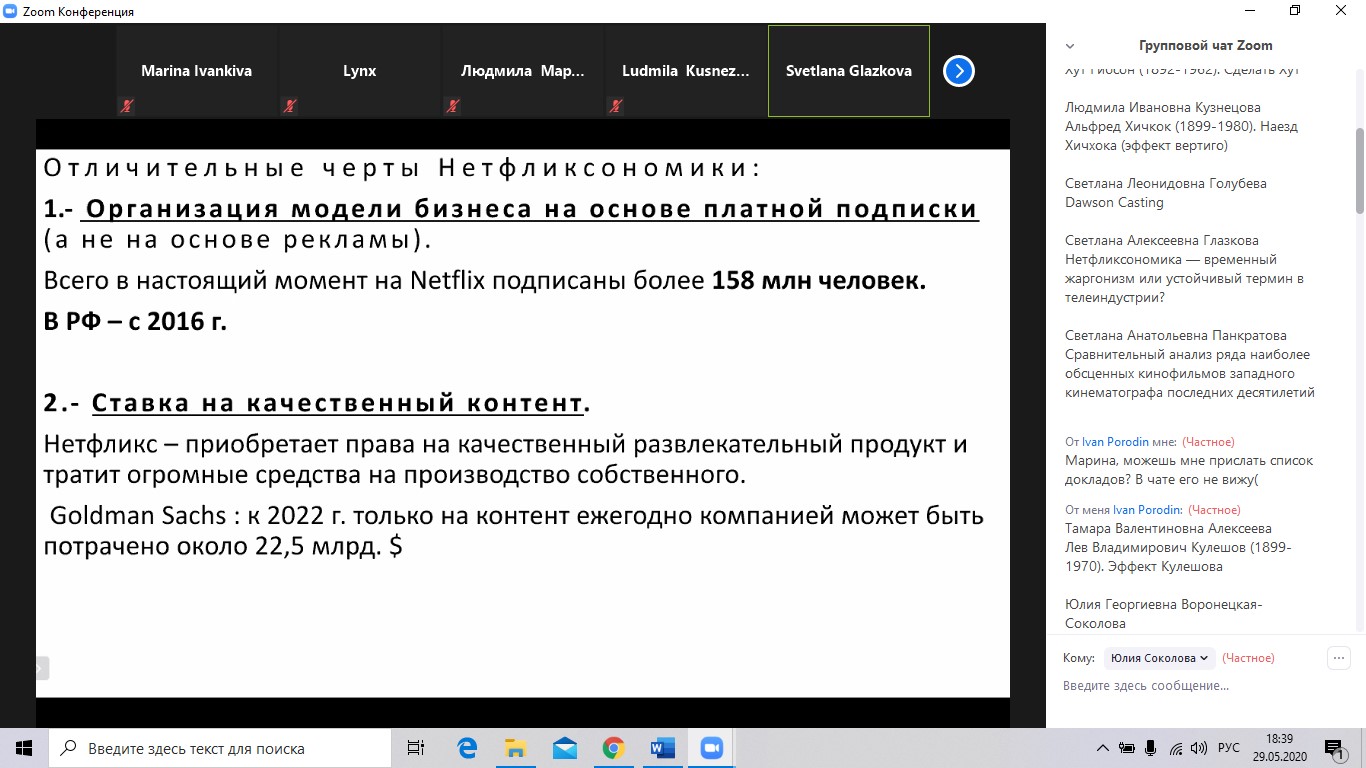Image resolution: width=1366 pixels, height=768 pixels.
Task: Click the 'Групповой чат Zoom' panel title
Action: pyautogui.click(x=1206, y=46)
